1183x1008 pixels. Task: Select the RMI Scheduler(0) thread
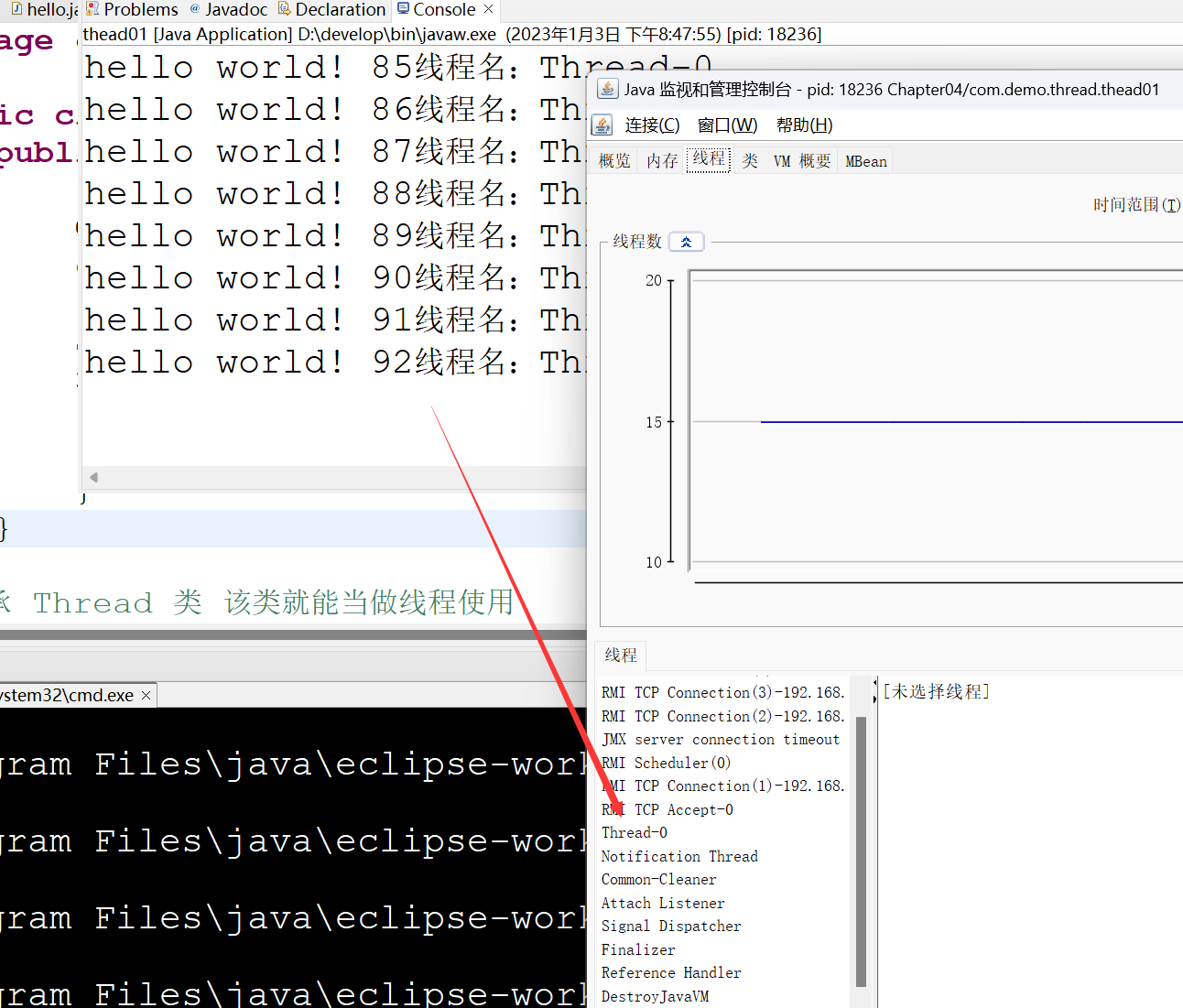667,764
